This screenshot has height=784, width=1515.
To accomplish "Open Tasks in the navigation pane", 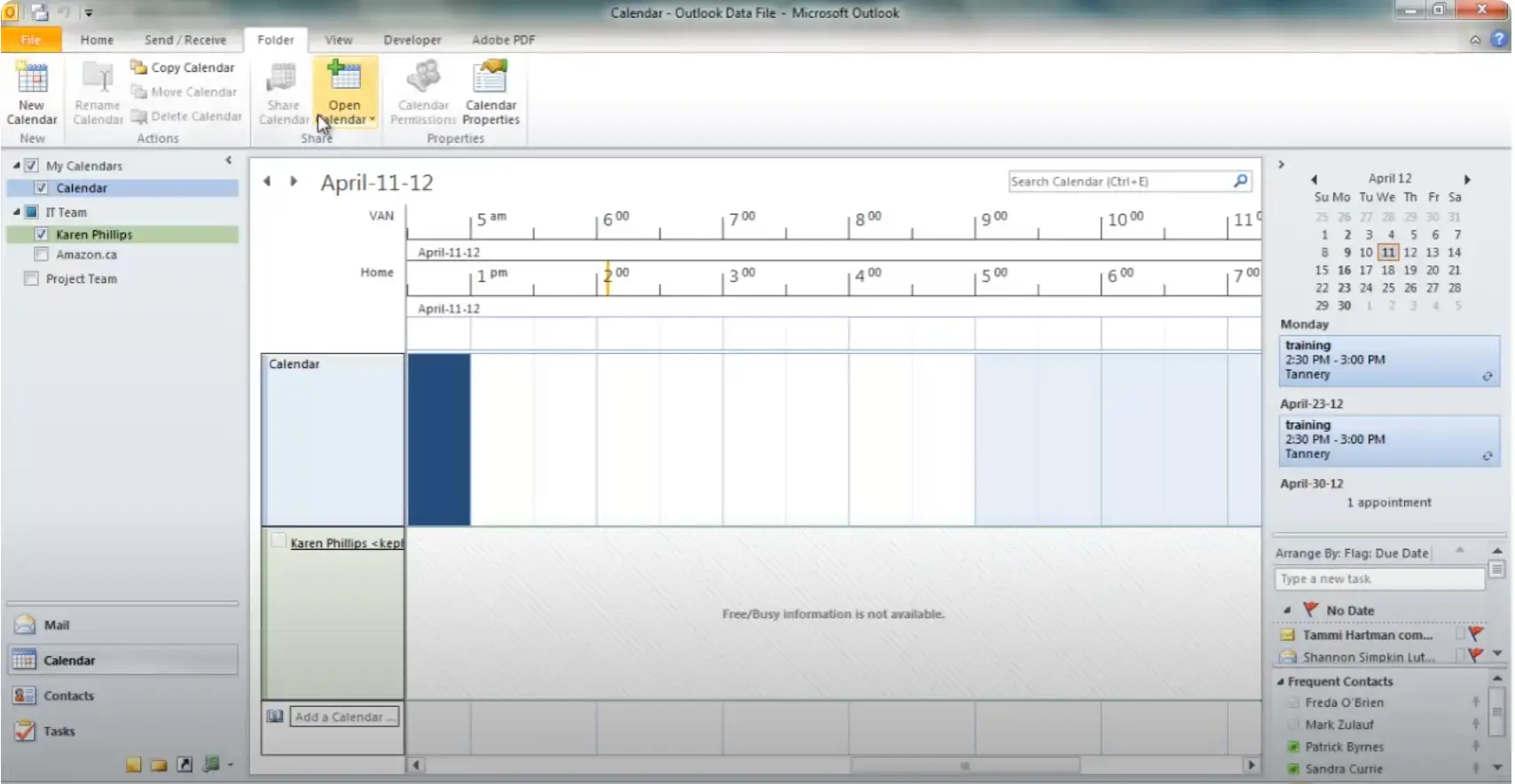I will click(x=59, y=732).
